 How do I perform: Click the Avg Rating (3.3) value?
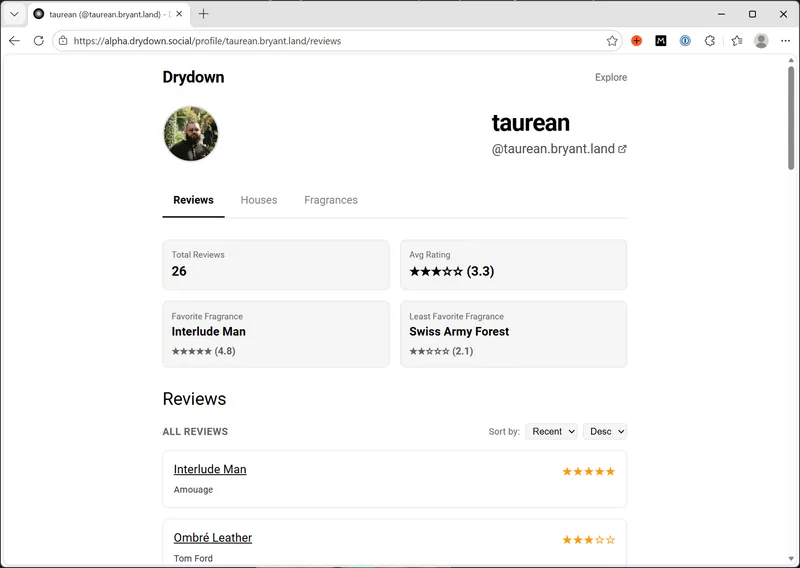tap(452, 271)
